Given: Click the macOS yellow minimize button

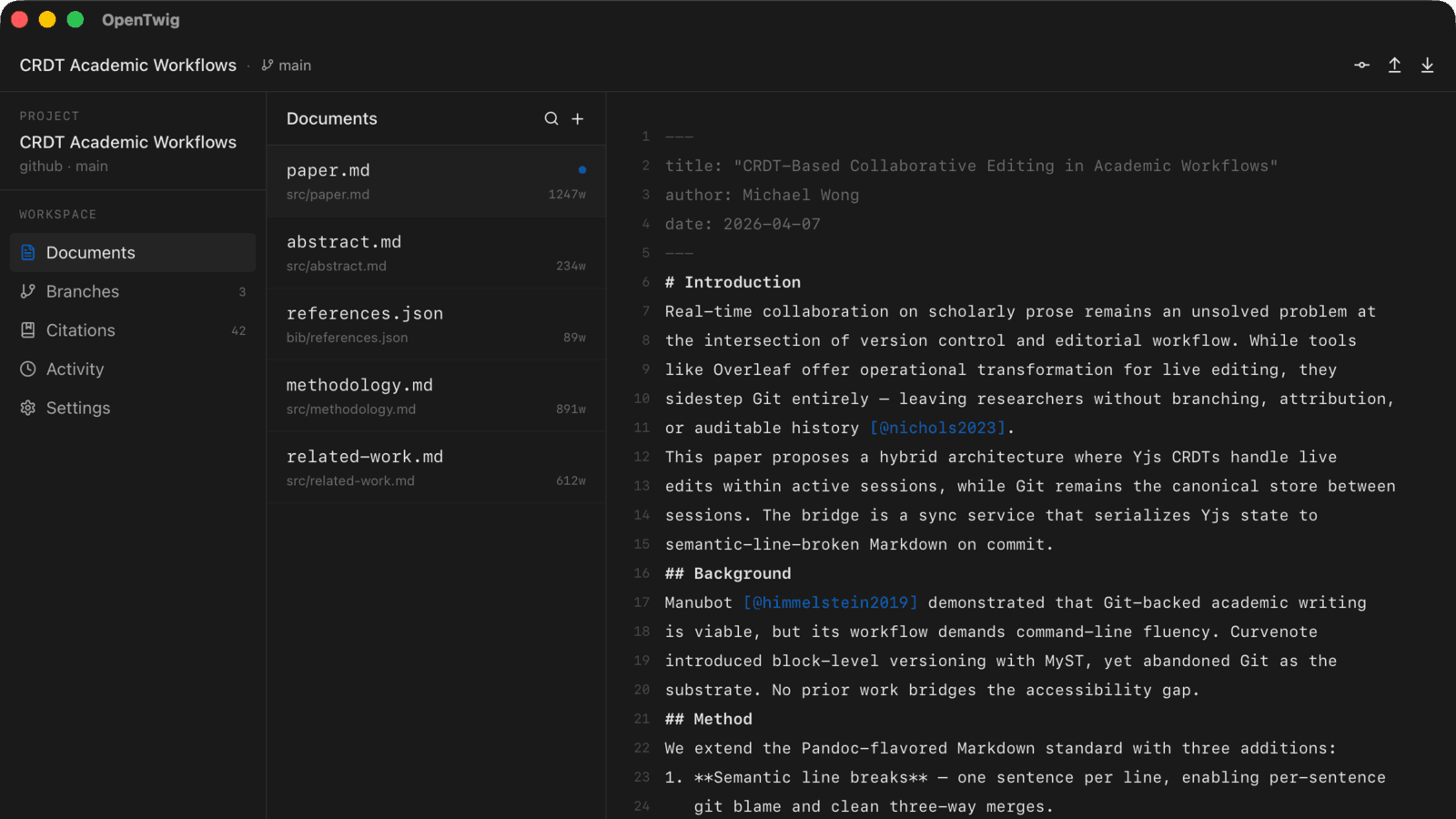Looking at the screenshot, I should click(x=47, y=20).
